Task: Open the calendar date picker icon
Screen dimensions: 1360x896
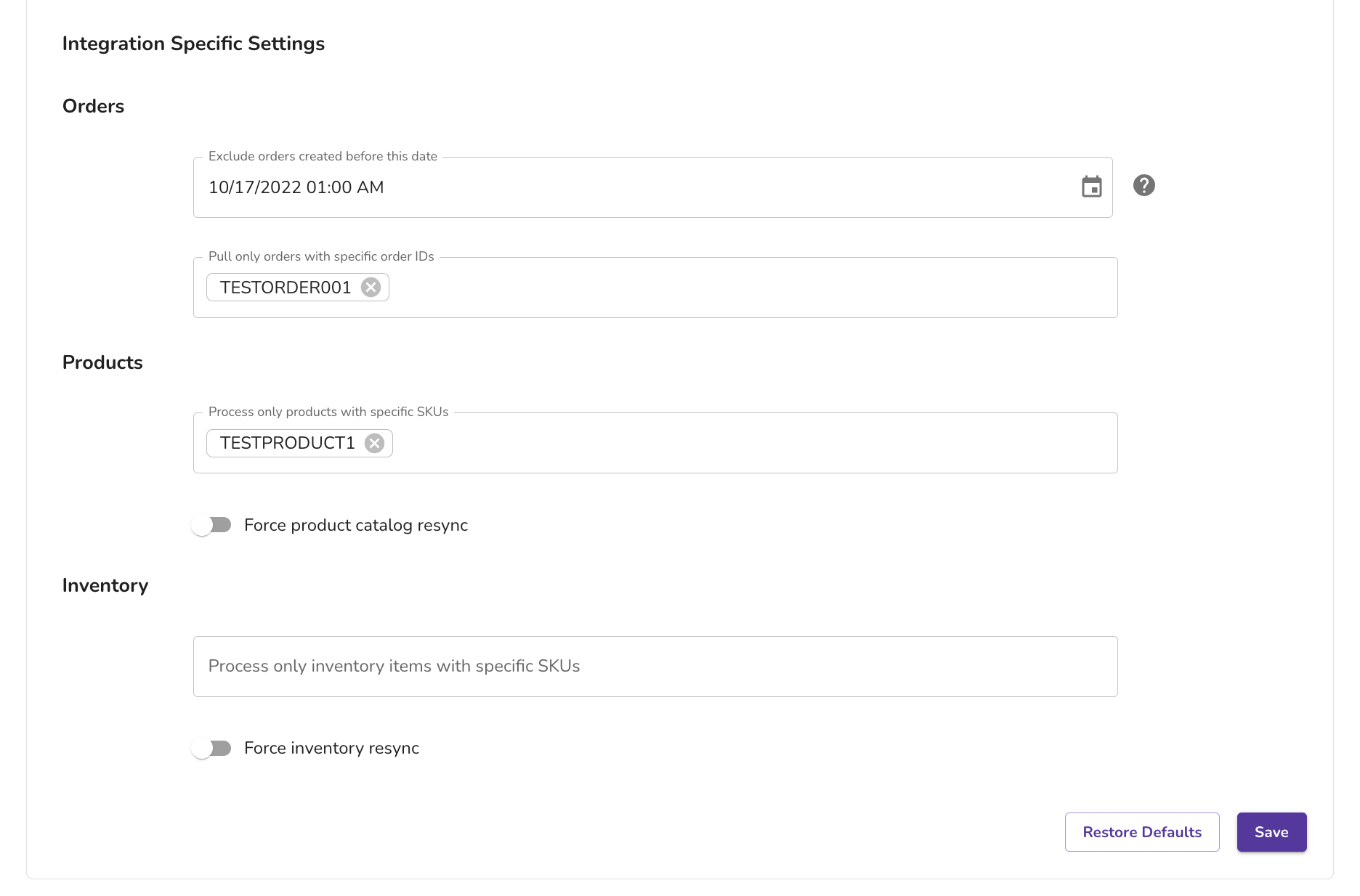Action: (1091, 187)
